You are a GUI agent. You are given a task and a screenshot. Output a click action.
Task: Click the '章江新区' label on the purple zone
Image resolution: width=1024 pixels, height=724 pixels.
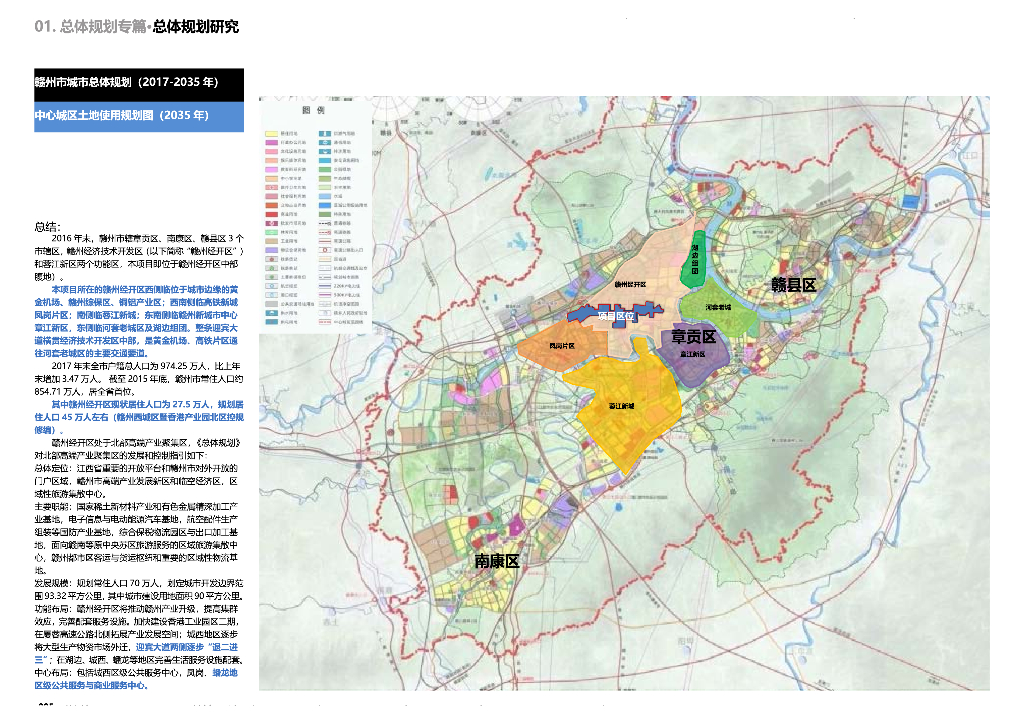pyautogui.click(x=692, y=354)
